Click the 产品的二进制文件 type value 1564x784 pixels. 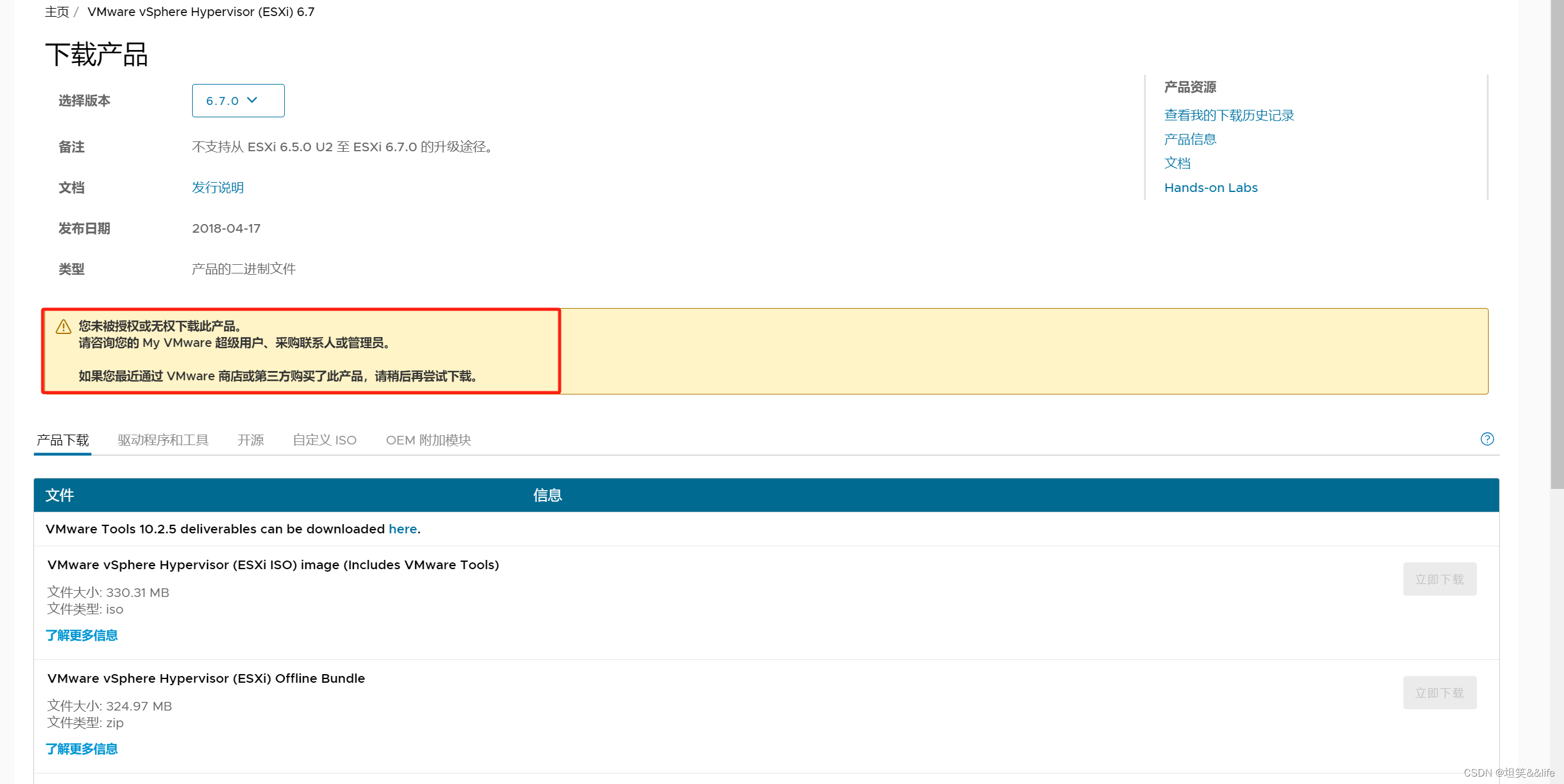pos(244,269)
